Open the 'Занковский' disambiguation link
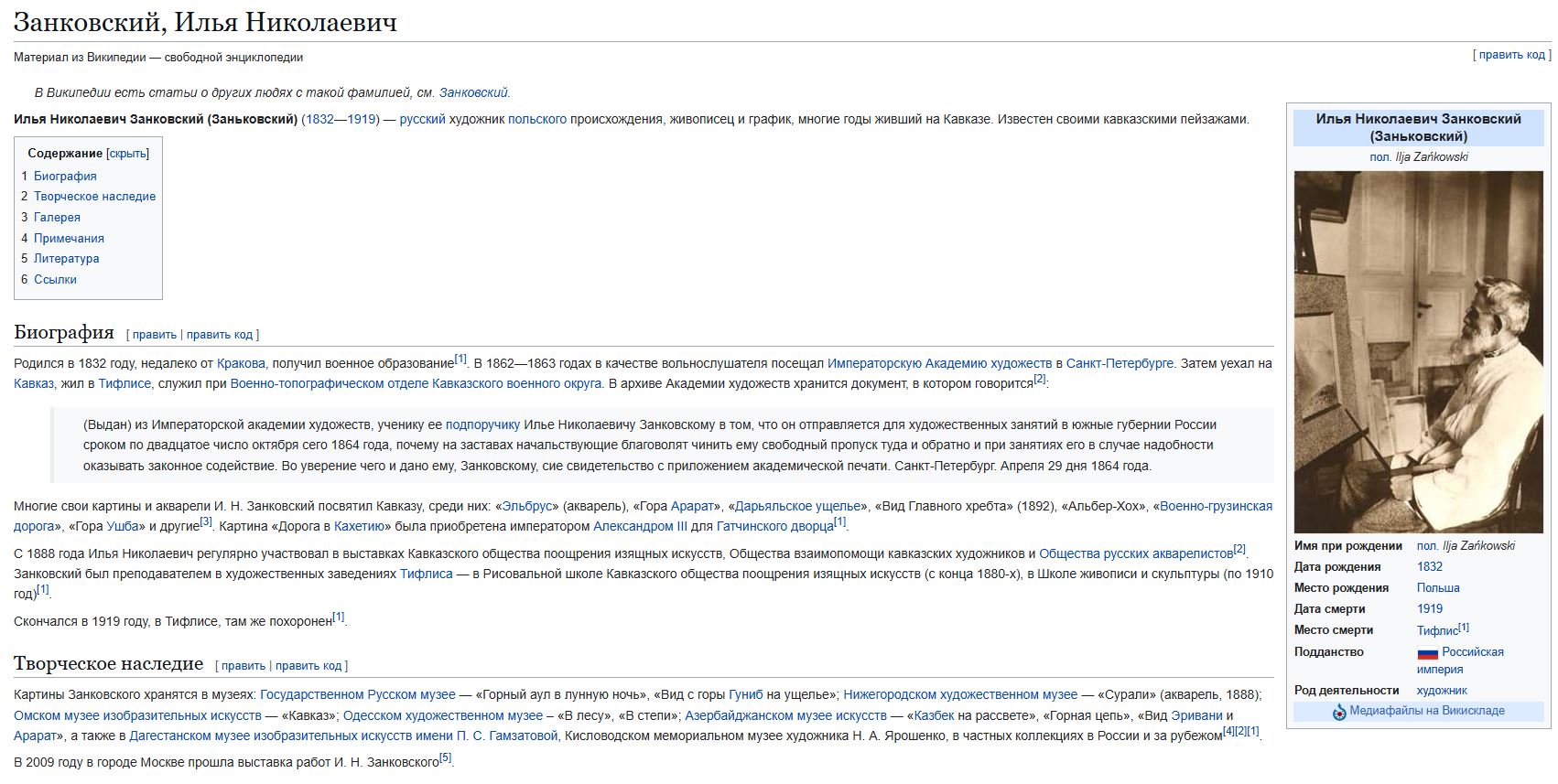 (x=473, y=92)
